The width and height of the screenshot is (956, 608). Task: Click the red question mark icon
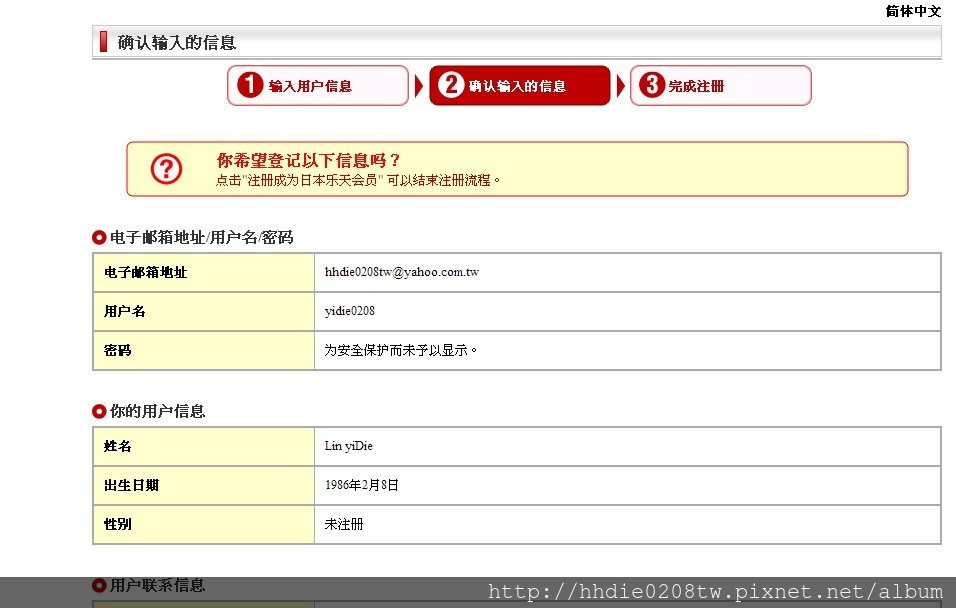click(167, 169)
